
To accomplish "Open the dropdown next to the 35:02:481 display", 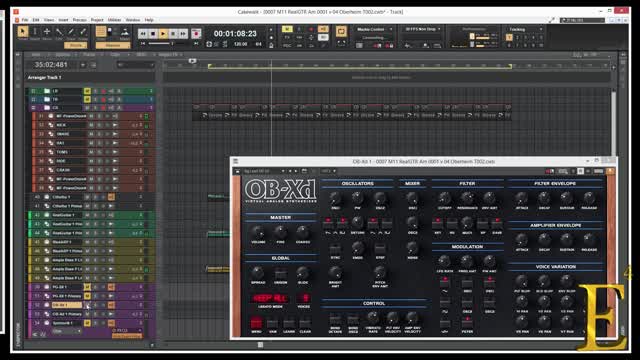I will pyautogui.click(x=83, y=65).
